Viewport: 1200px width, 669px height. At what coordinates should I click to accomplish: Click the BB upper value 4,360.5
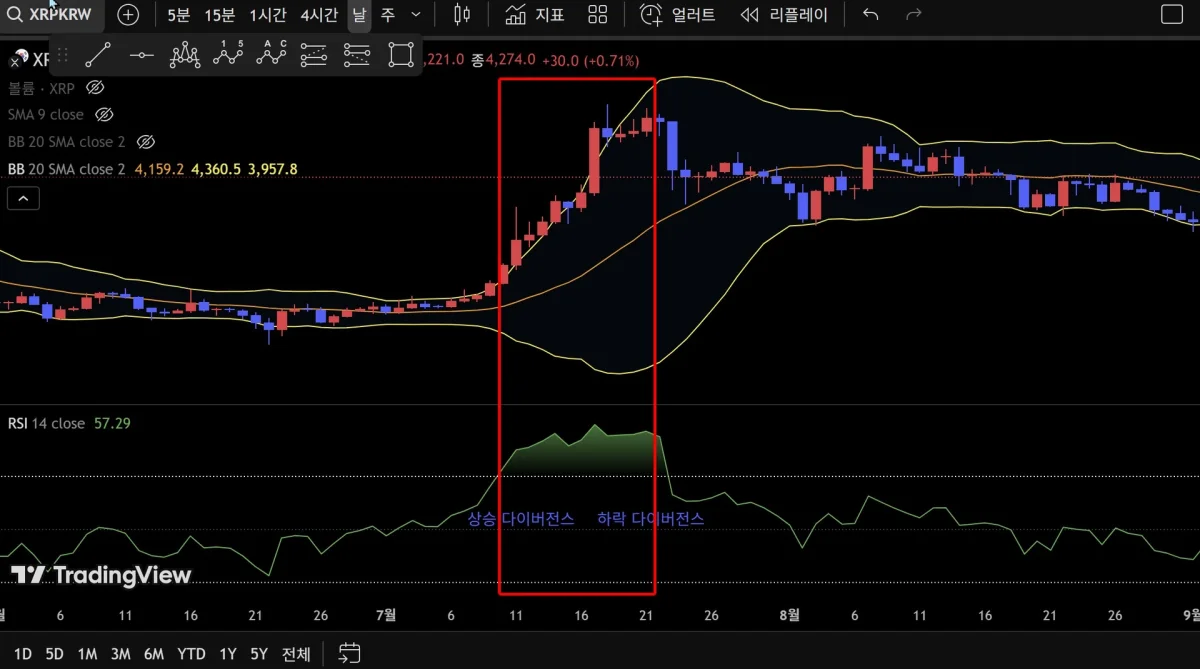coord(216,169)
